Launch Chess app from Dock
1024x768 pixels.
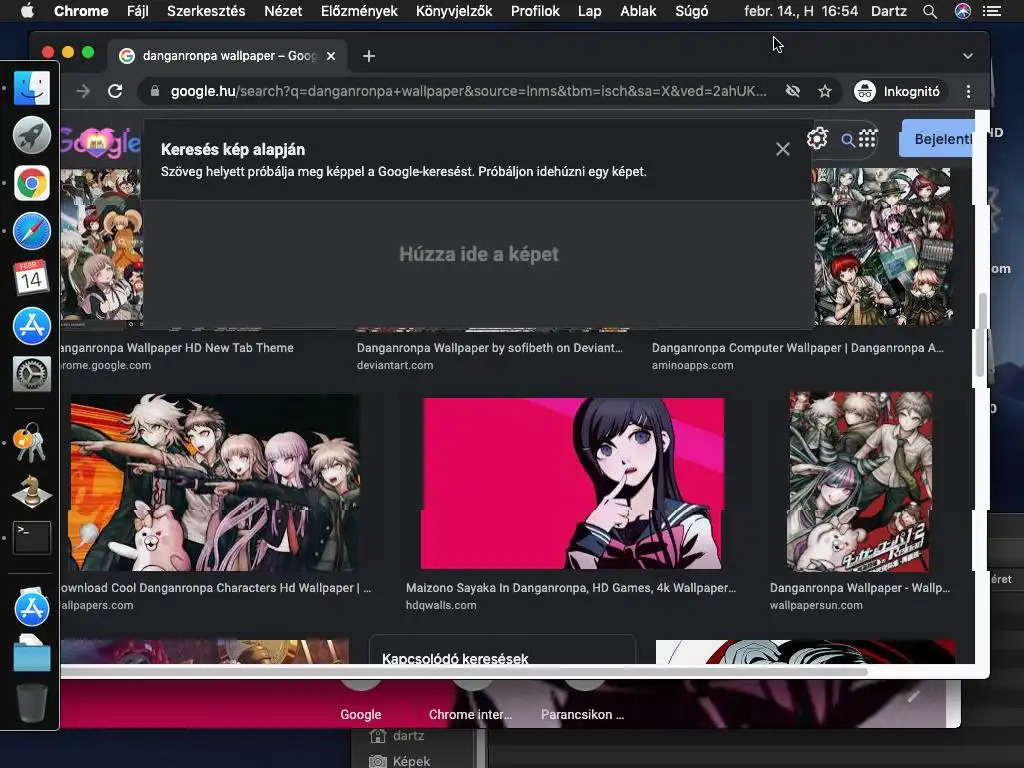click(x=31, y=490)
